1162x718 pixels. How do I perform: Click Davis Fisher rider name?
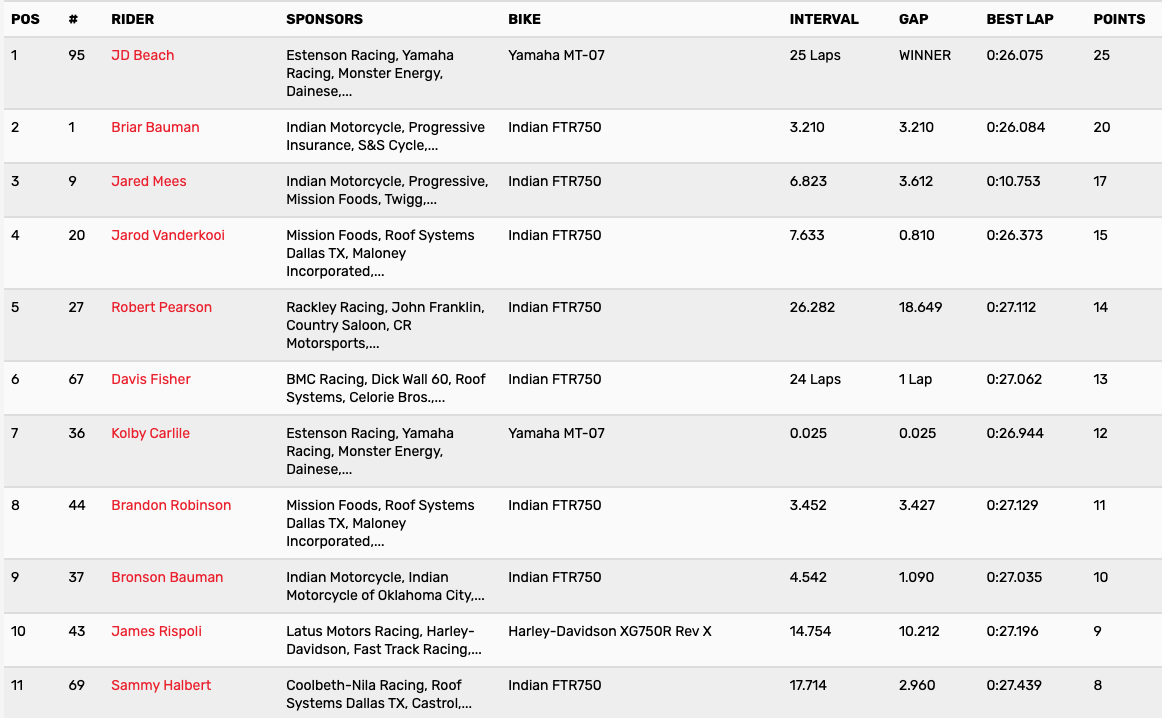(x=150, y=379)
